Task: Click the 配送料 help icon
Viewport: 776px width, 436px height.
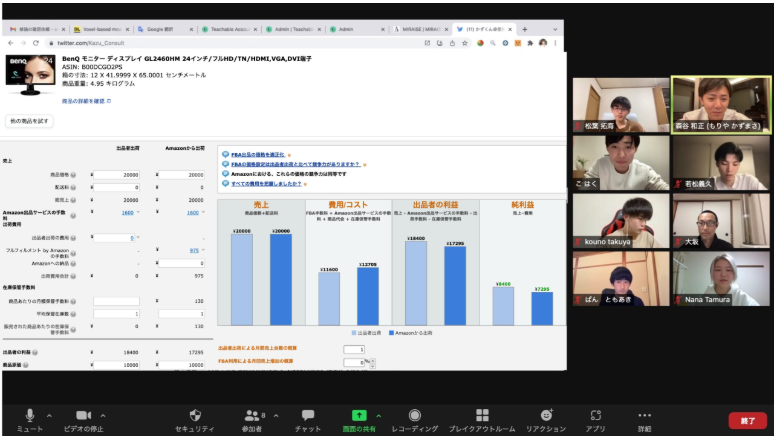Action: [73, 188]
